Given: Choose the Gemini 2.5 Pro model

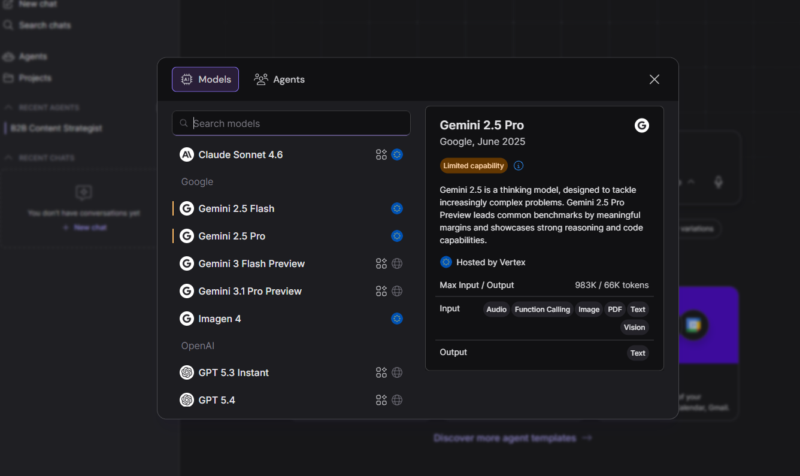Looking at the screenshot, I should (291, 236).
